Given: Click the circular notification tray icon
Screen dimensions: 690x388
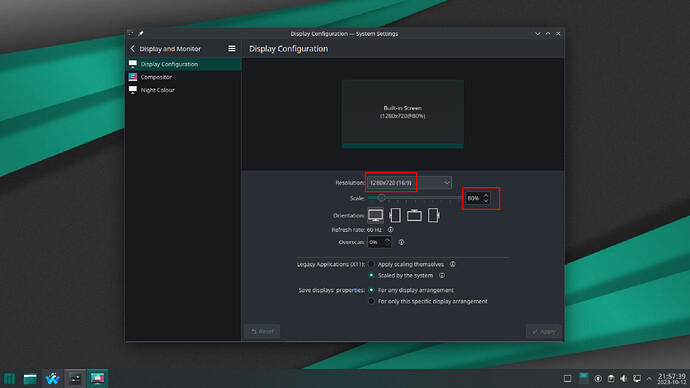Looking at the screenshot, I should [598, 378].
